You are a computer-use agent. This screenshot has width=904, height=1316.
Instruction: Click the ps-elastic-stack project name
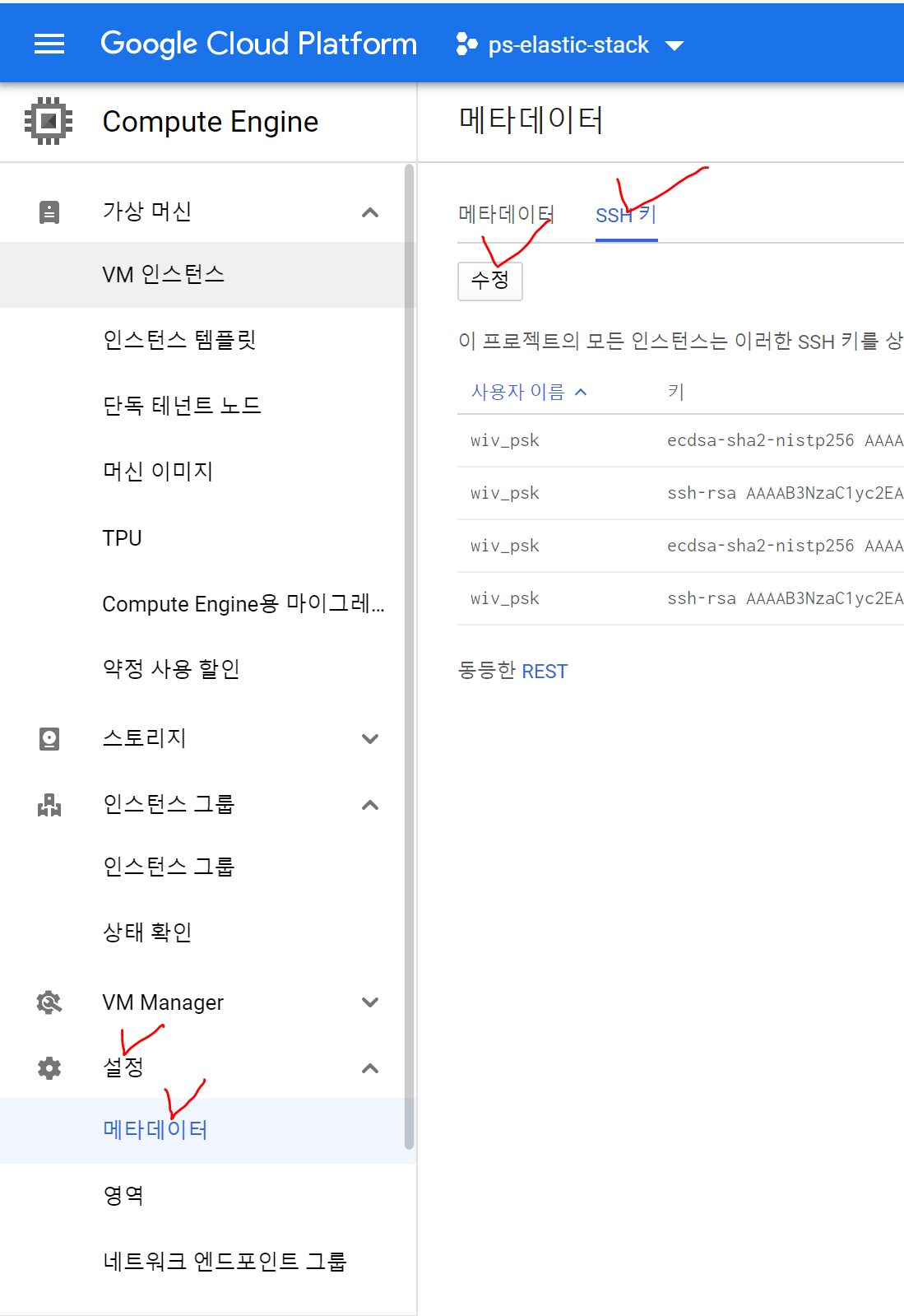pos(568,45)
